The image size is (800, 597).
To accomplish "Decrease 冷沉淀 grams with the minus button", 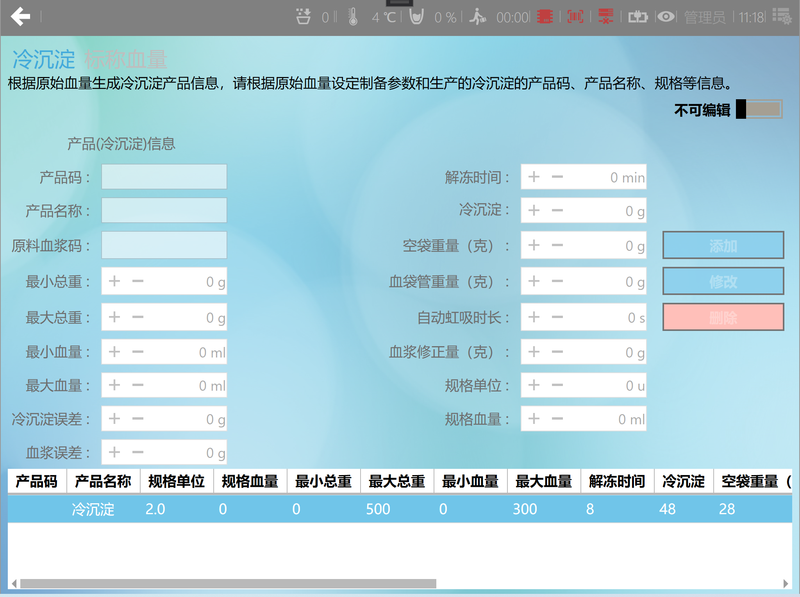I will pyautogui.click(x=557, y=210).
